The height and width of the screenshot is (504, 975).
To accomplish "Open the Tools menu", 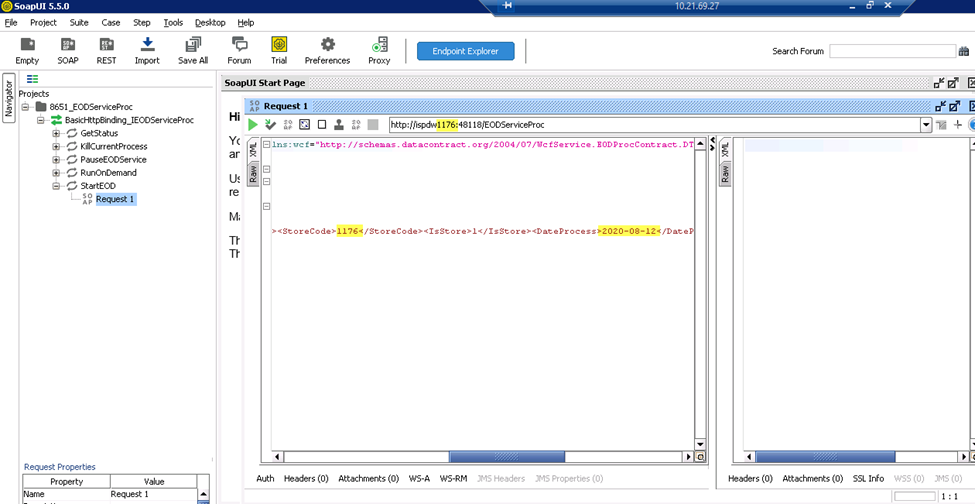I will click(173, 22).
